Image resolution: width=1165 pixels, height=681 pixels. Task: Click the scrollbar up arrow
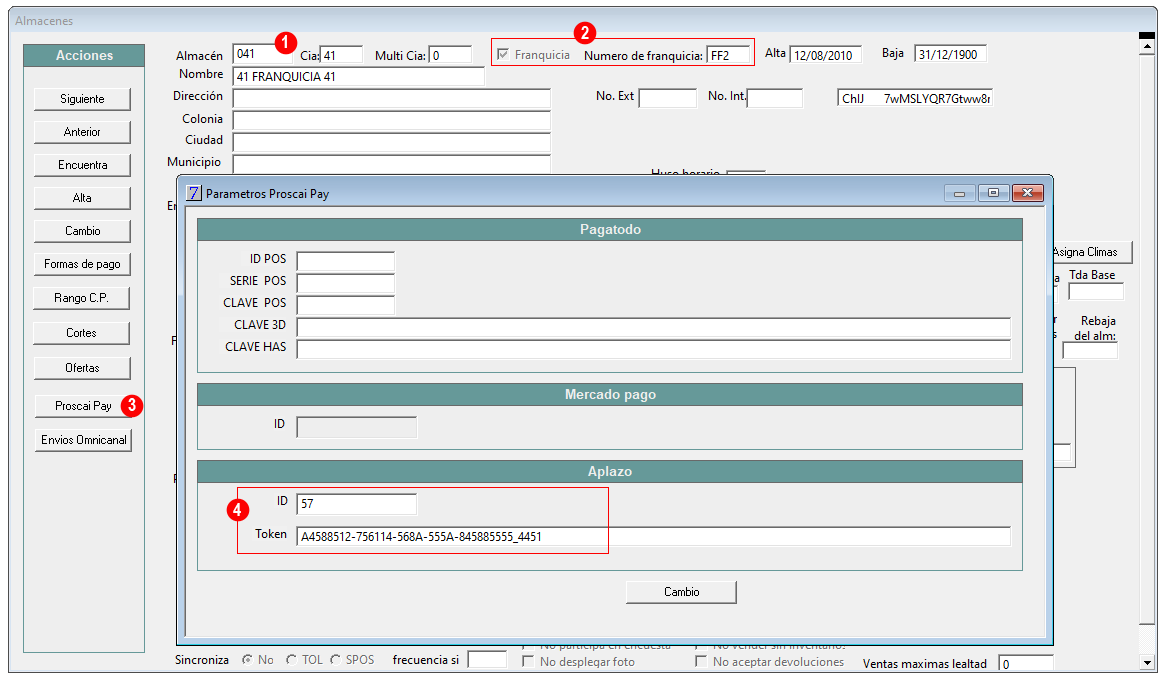1147,46
